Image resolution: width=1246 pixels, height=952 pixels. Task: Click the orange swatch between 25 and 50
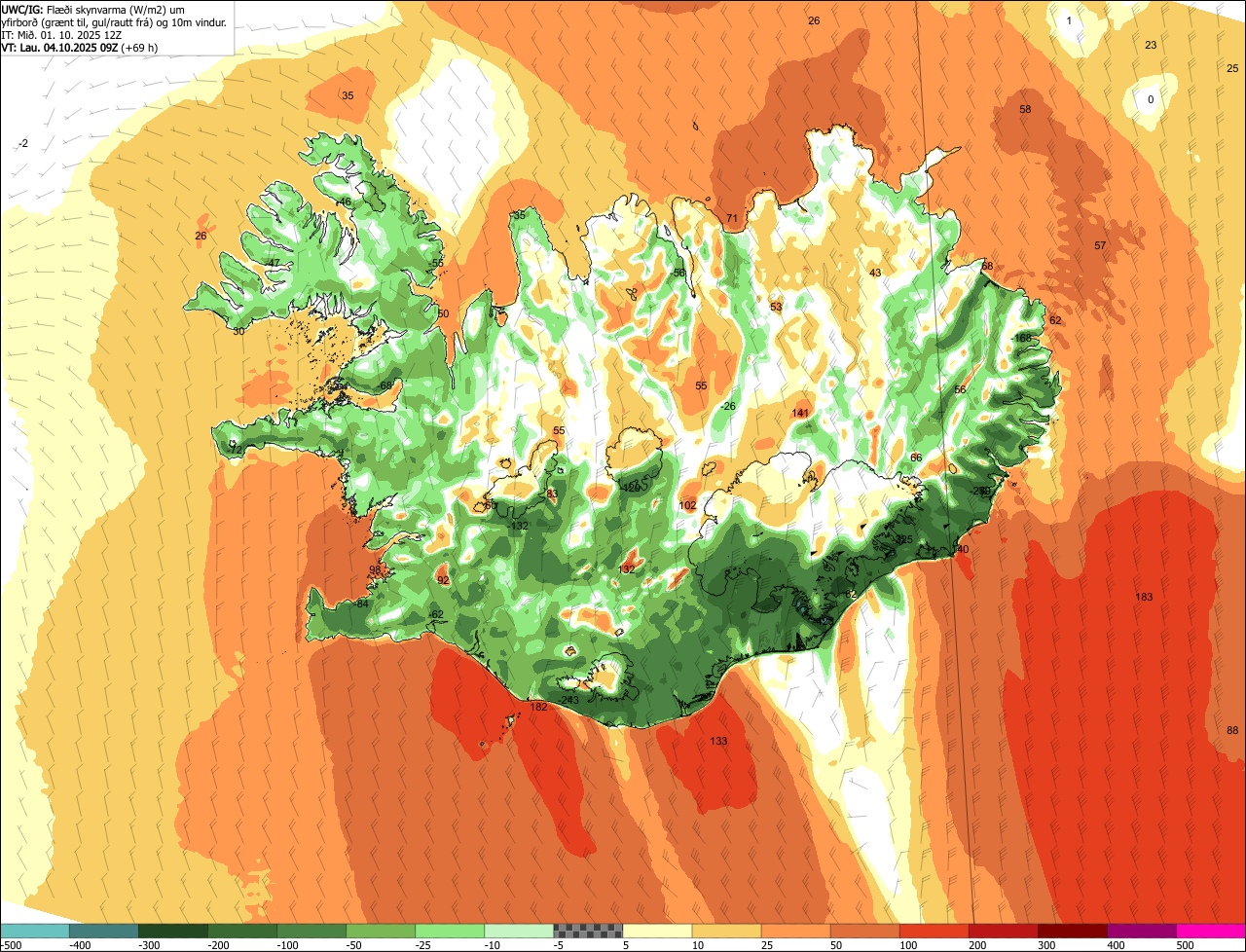pyautogui.click(x=795, y=931)
